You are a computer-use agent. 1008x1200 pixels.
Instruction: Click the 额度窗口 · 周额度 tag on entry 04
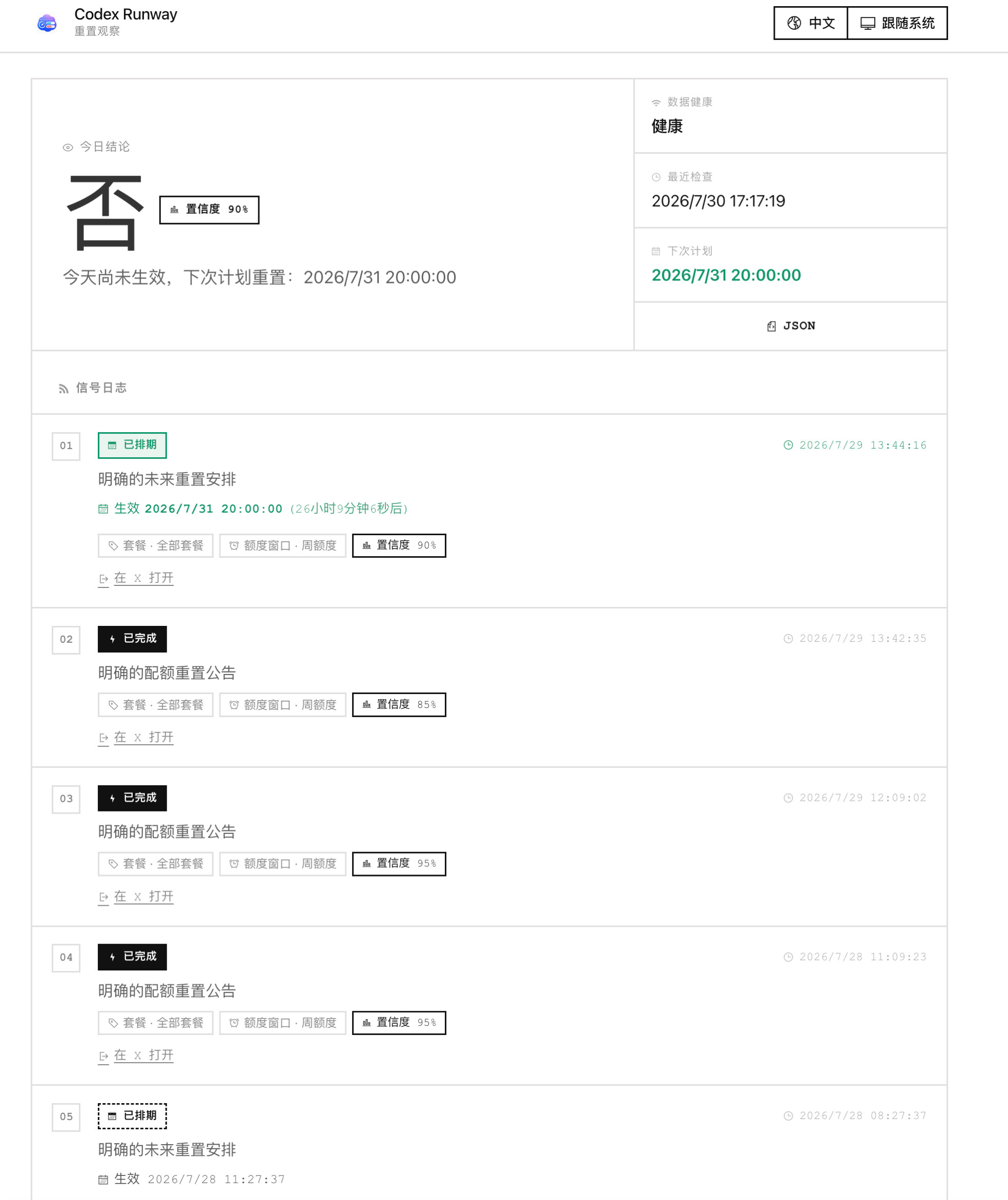pos(283,1023)
